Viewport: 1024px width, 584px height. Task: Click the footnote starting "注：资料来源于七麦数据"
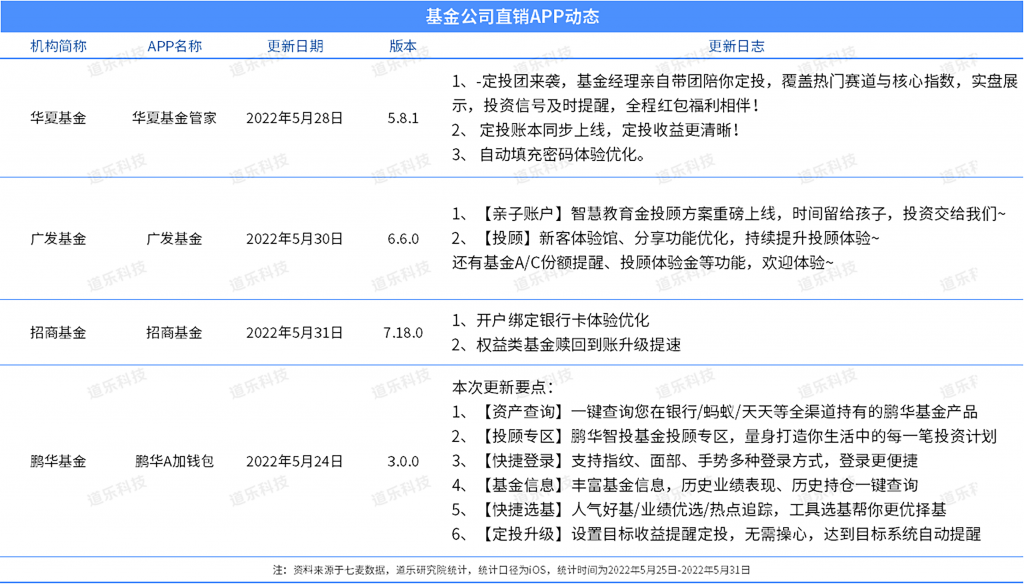pyautogui.click(x=512, y=570)
